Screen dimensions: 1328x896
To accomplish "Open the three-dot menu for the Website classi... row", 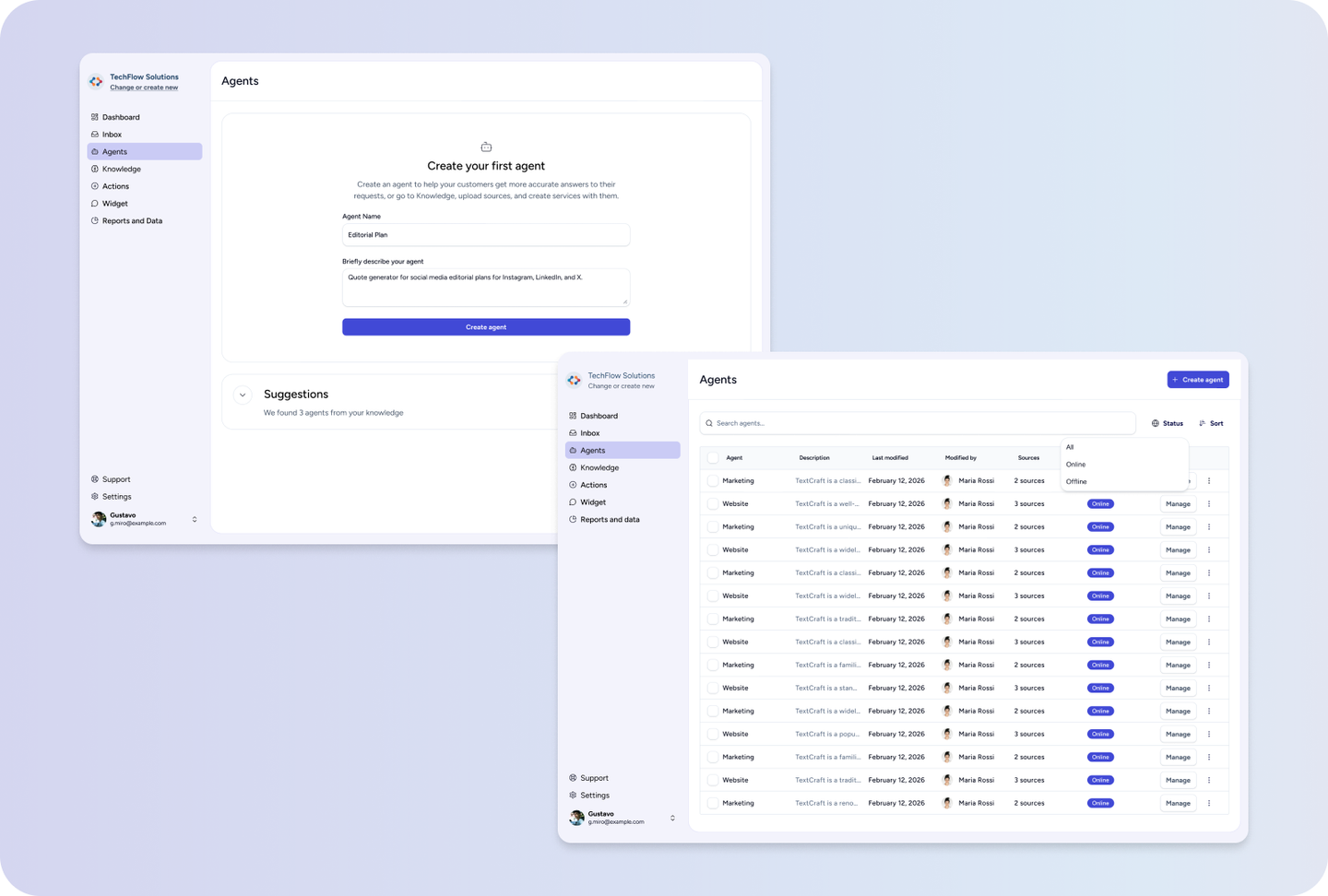I will (1209, 643).
